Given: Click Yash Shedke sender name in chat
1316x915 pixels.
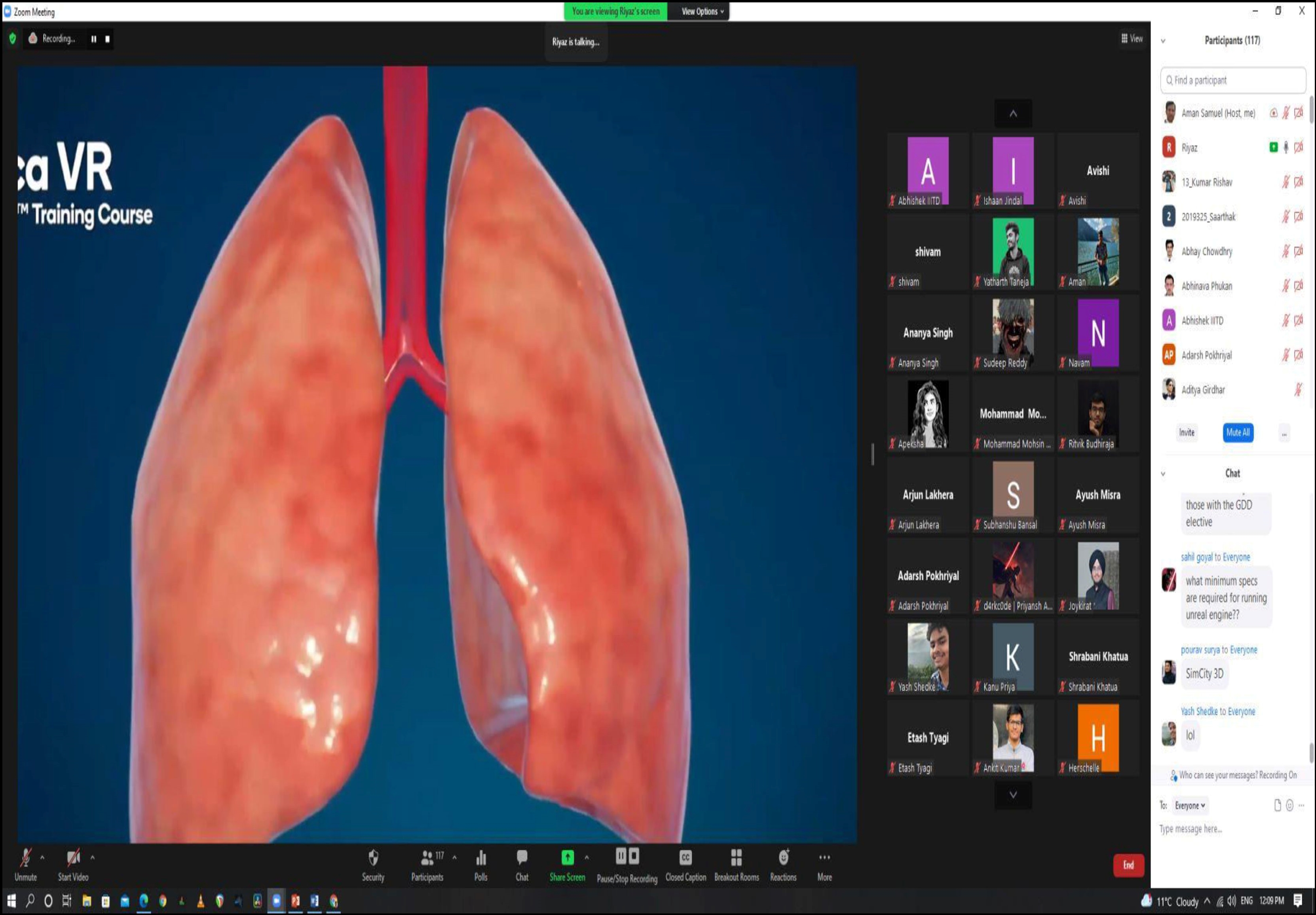Looking at the screenshot, I should [1198, 711].
